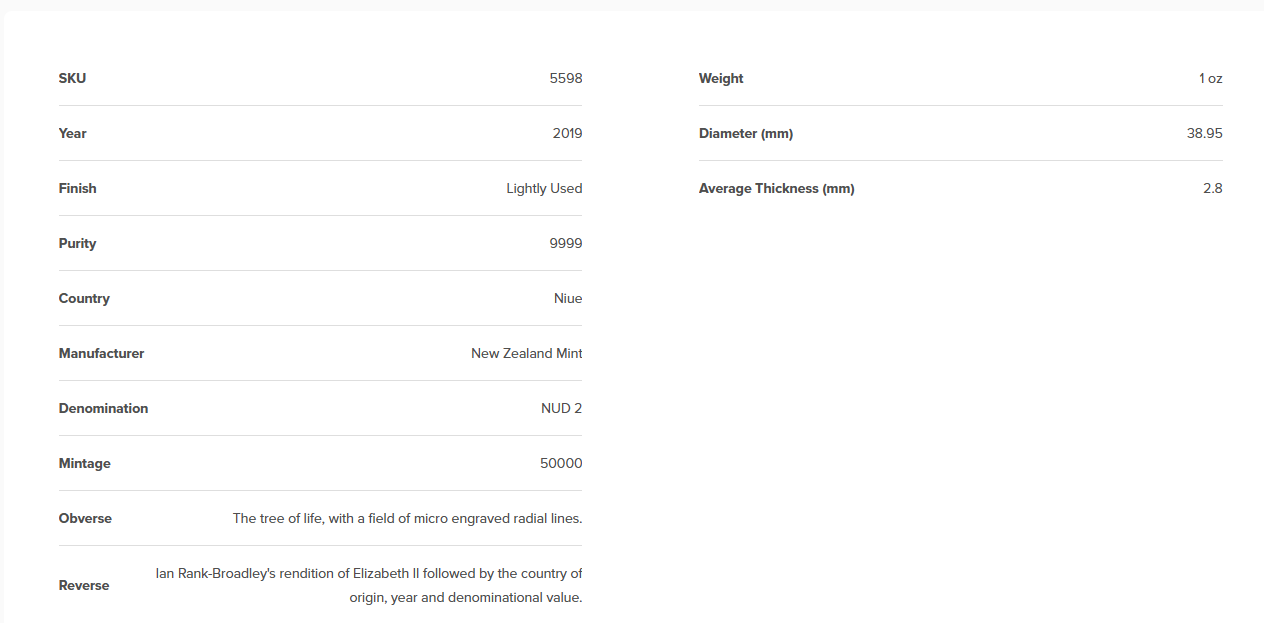The image size is (1264, 623).
Task: Click the Diameter (mm) label
Action: click(746, 133)
